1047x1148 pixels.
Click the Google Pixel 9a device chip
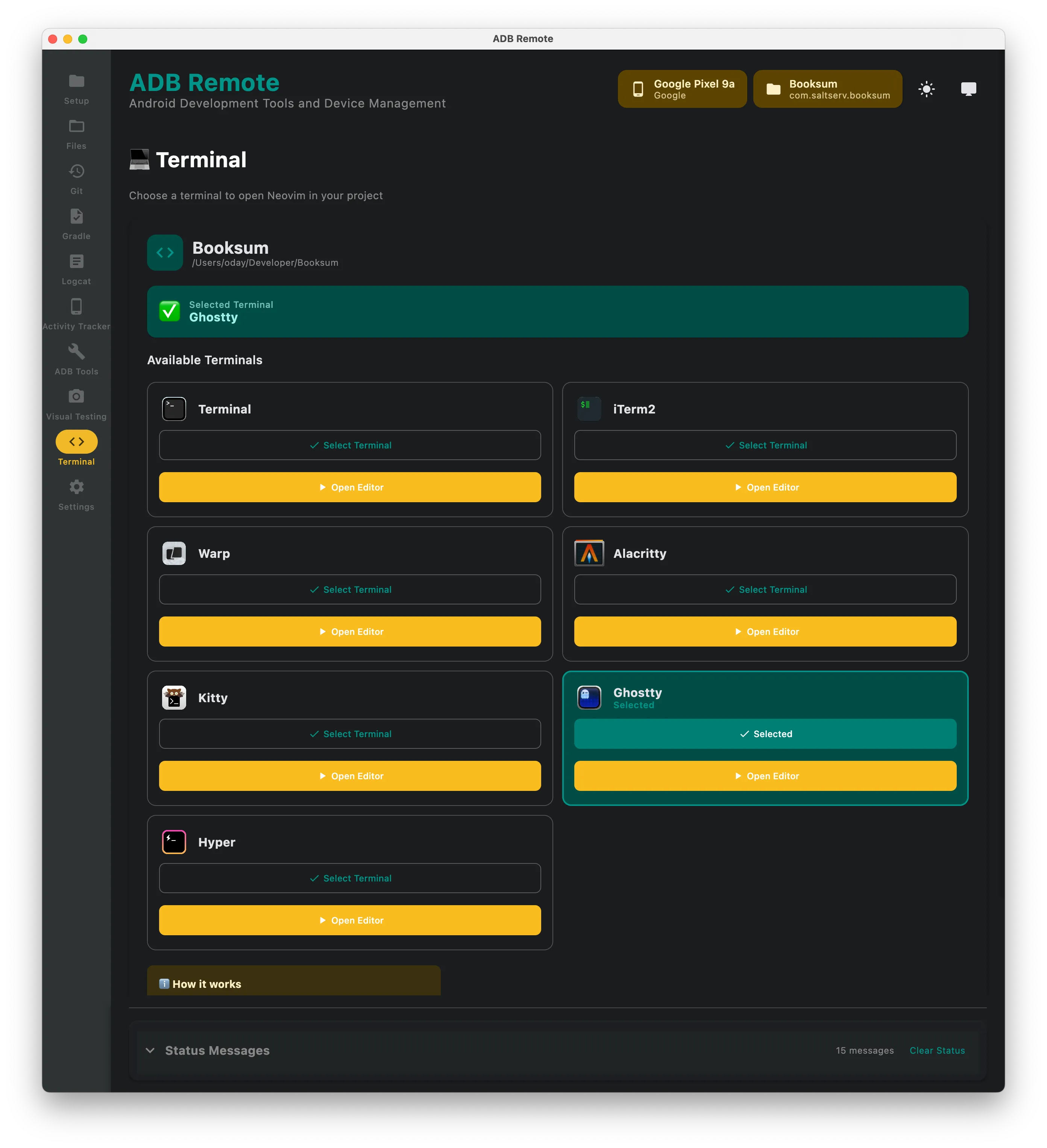click(682, 88)
